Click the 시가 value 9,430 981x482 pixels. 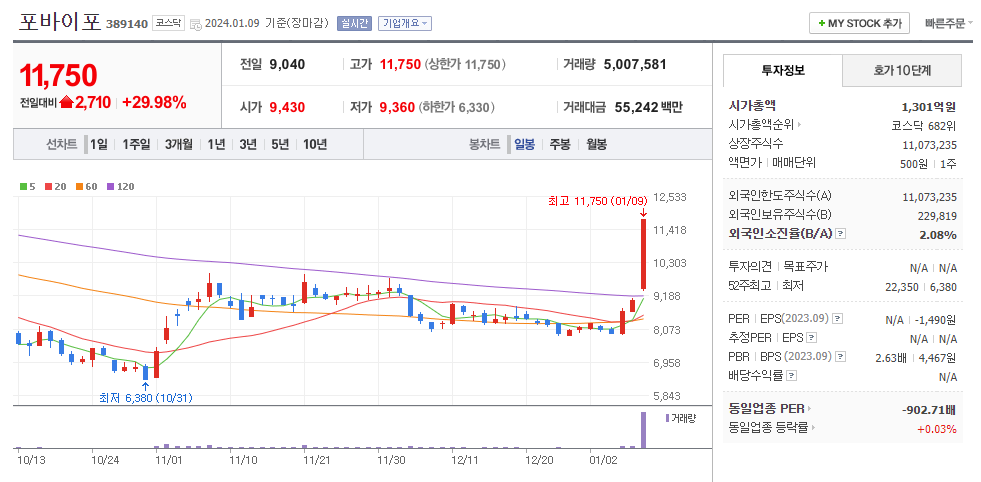287,107
